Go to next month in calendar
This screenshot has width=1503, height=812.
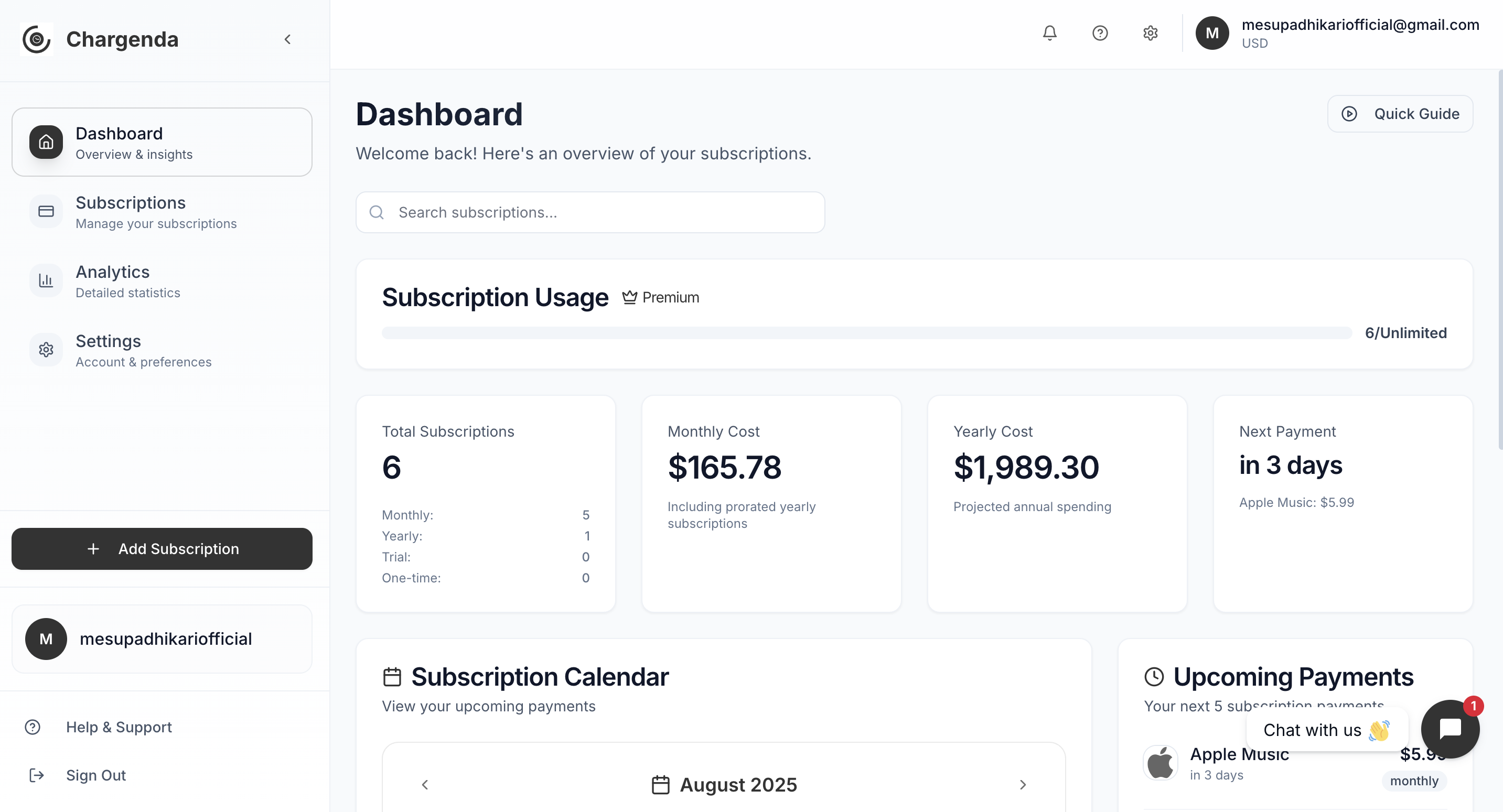(1022, 785)
